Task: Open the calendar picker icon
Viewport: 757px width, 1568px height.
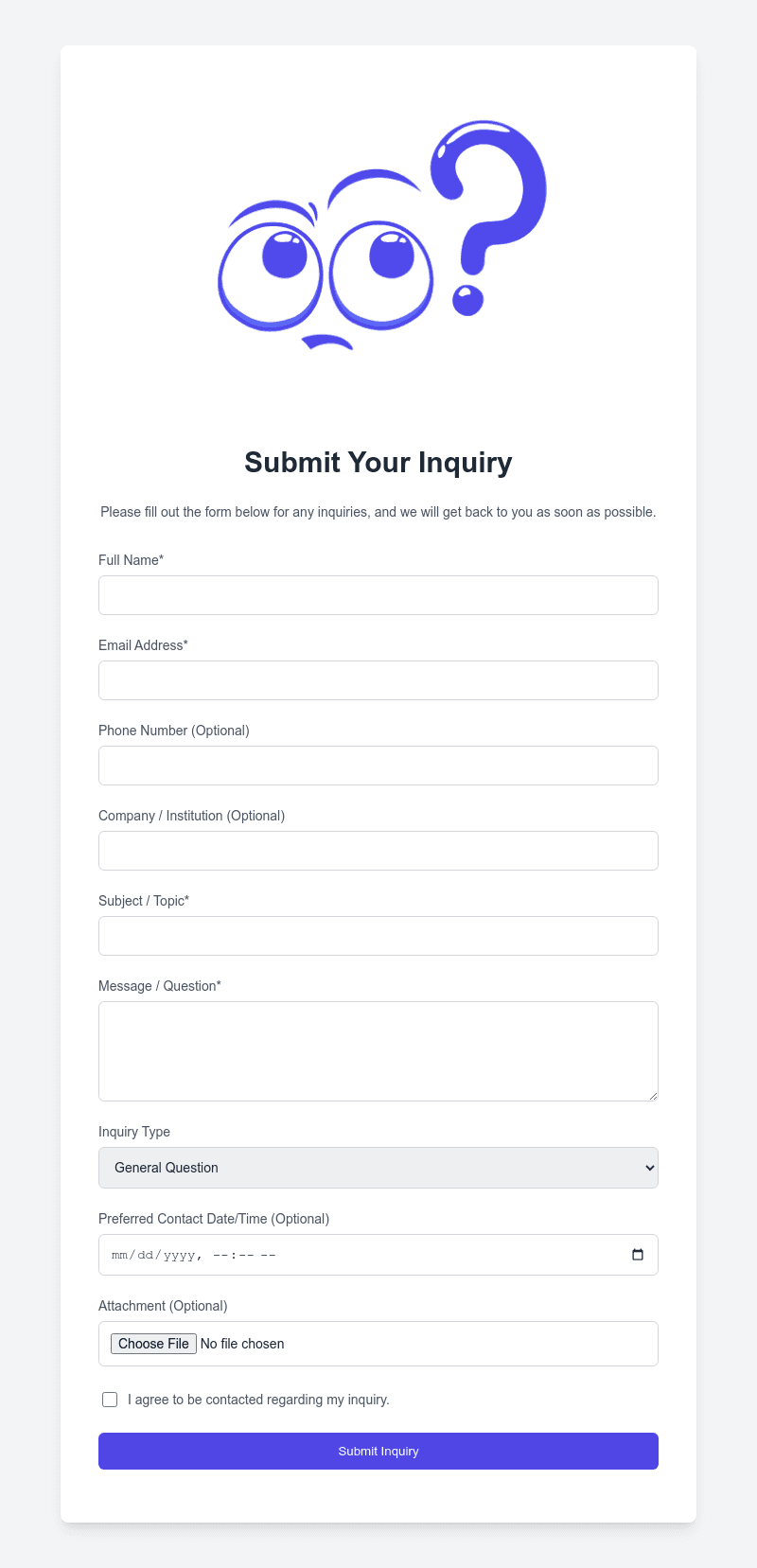Action: 640,1254
